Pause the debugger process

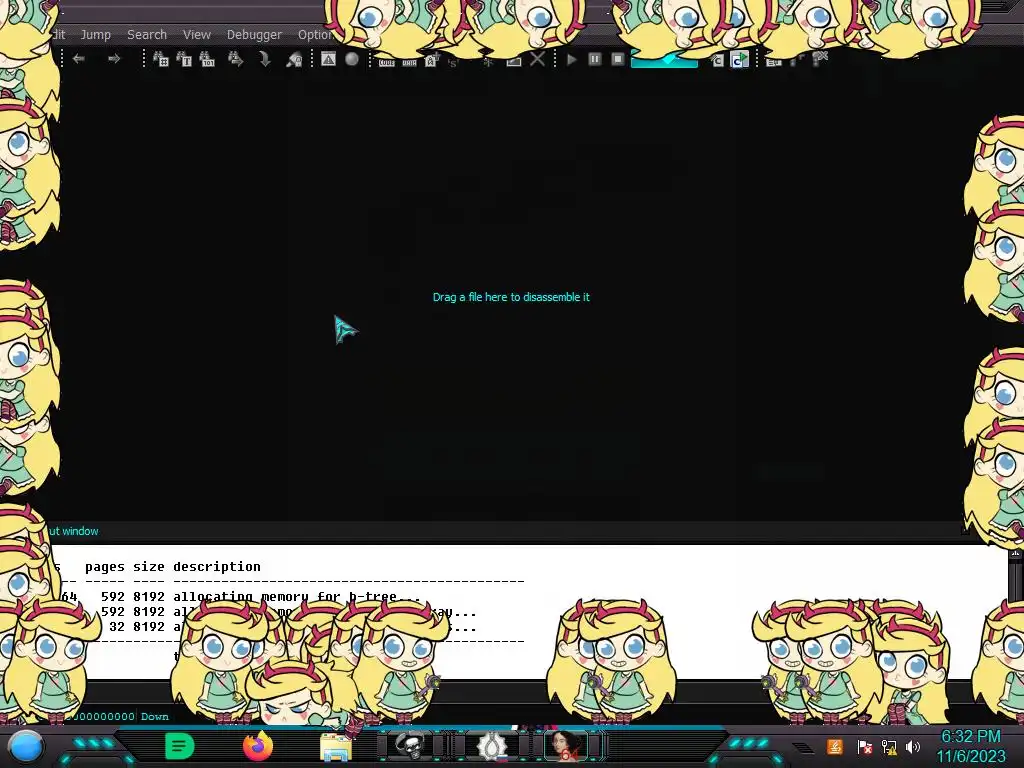(594, 59)
